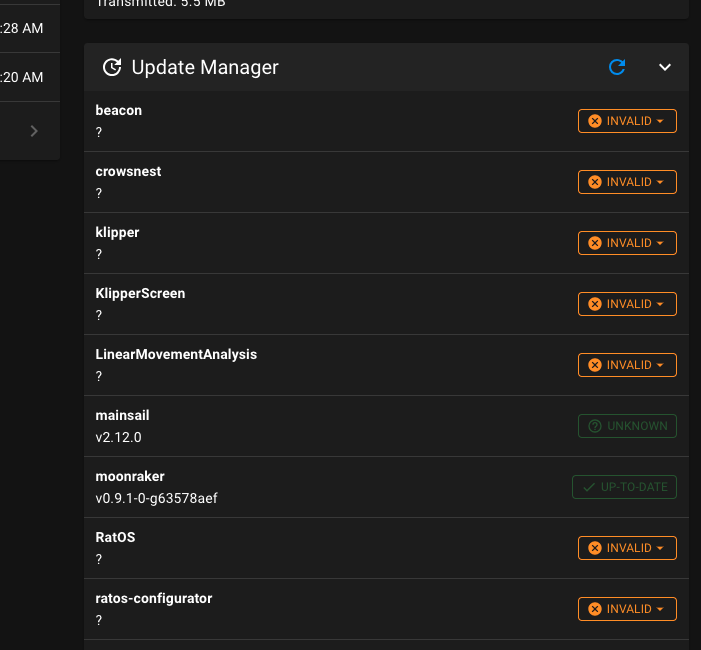701x650 pixels.
Task: Open the beacon INVALID dropdown
Action: point(627,121)
